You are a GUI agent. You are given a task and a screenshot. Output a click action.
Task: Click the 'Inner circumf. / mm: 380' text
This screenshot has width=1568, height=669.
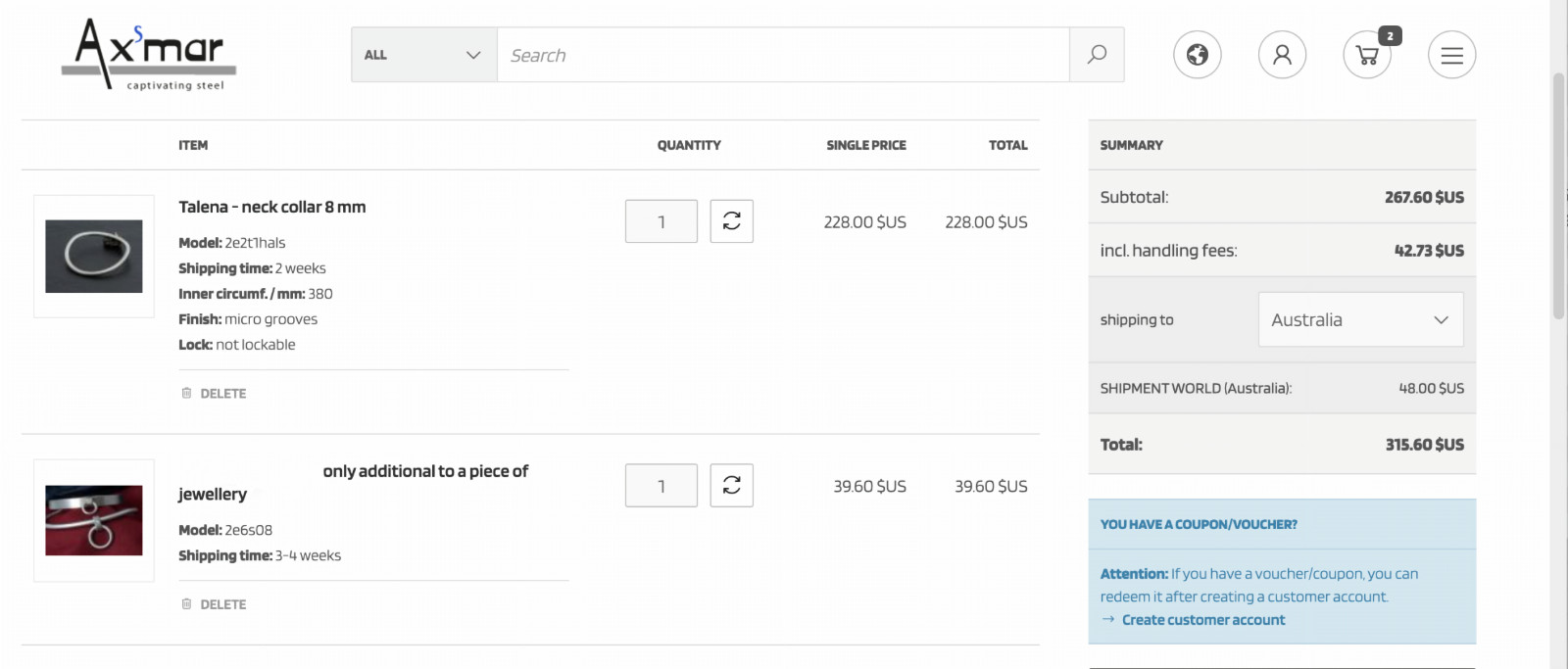pos(256,294)
